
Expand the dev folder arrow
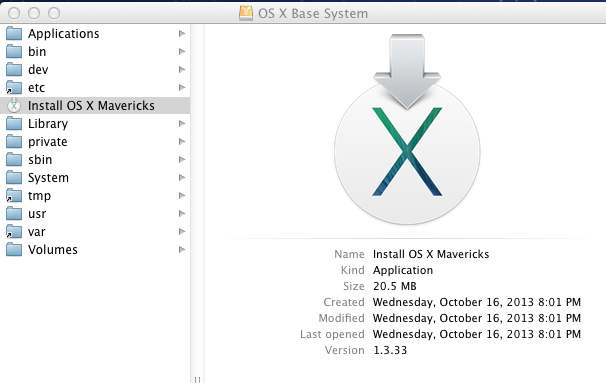(x=182, y=70)
